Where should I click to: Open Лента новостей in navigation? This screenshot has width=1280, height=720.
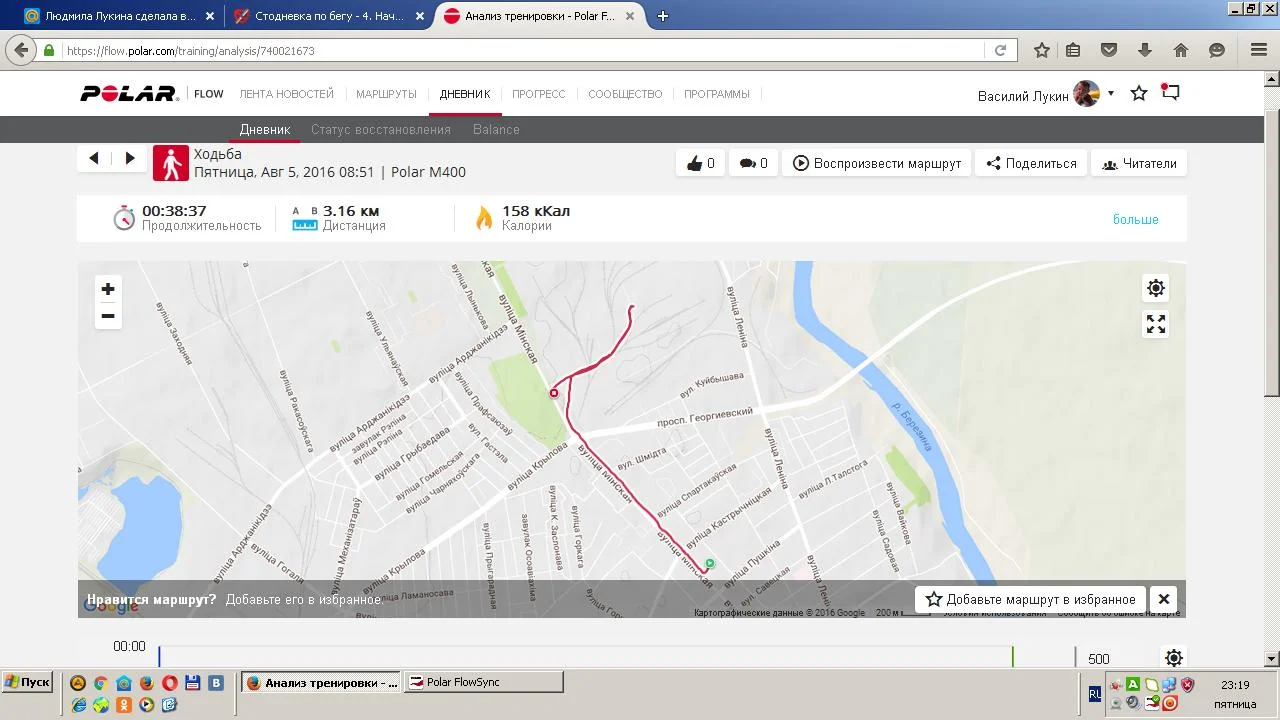[287, 94]
